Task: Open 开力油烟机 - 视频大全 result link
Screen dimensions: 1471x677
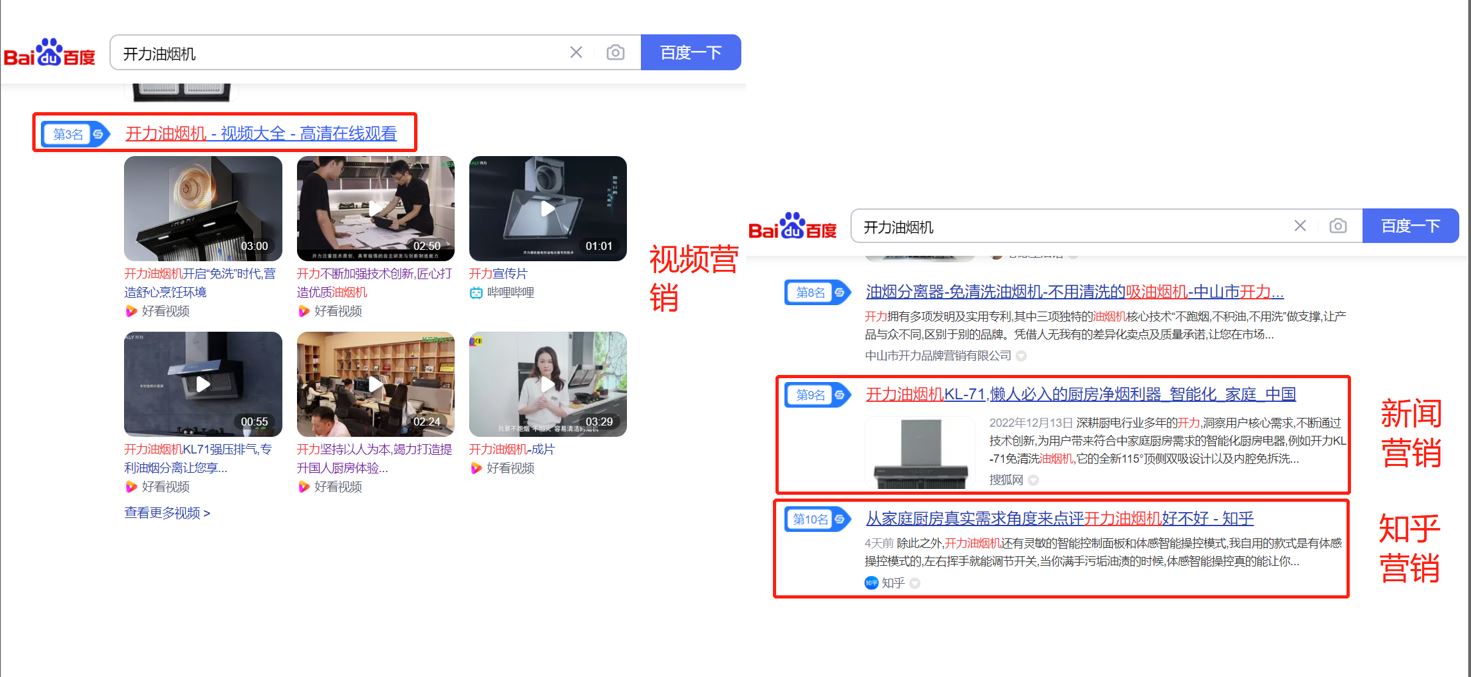Action: coord(260,134)
